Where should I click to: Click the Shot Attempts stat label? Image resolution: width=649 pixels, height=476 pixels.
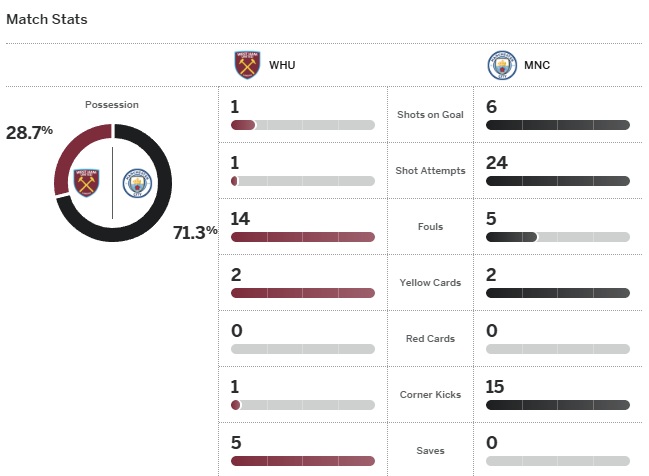click(x=431, y=170)
